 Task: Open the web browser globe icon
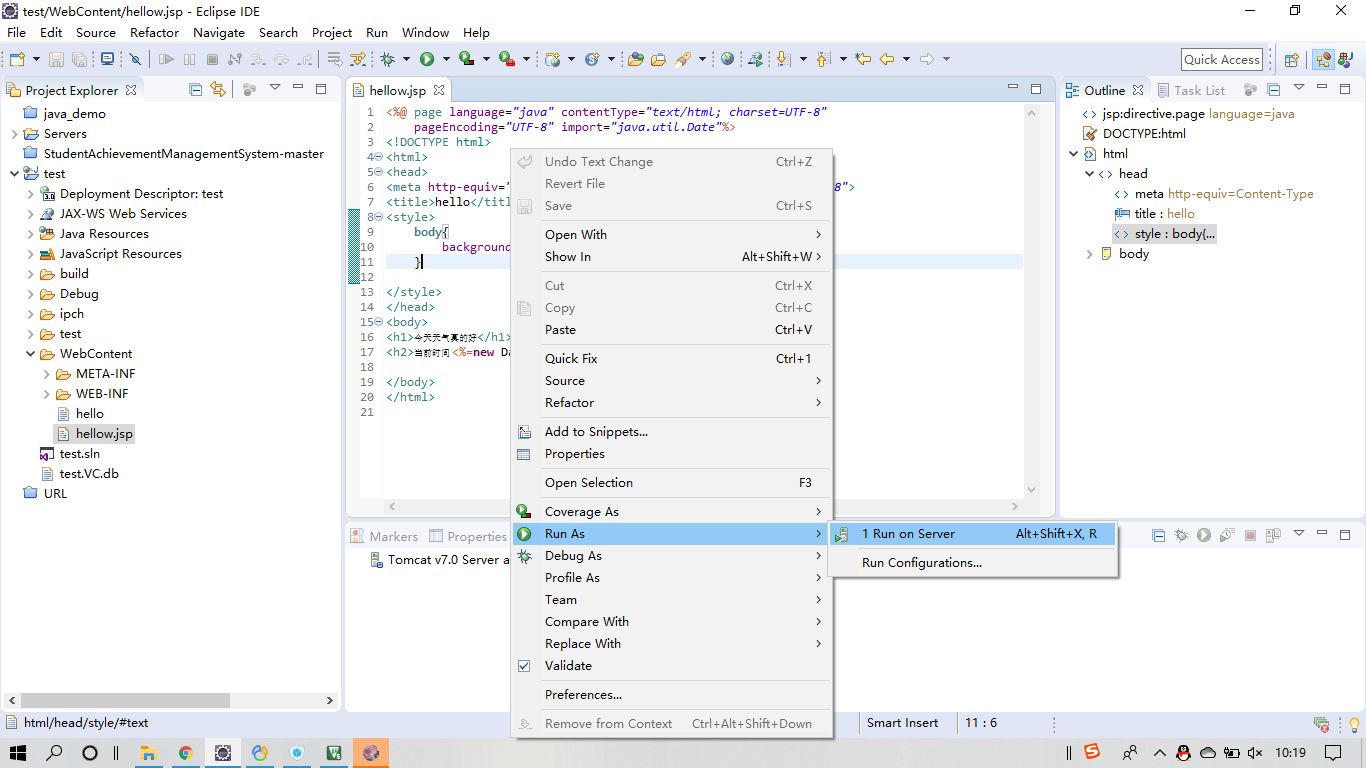click(x=727, y=60)
